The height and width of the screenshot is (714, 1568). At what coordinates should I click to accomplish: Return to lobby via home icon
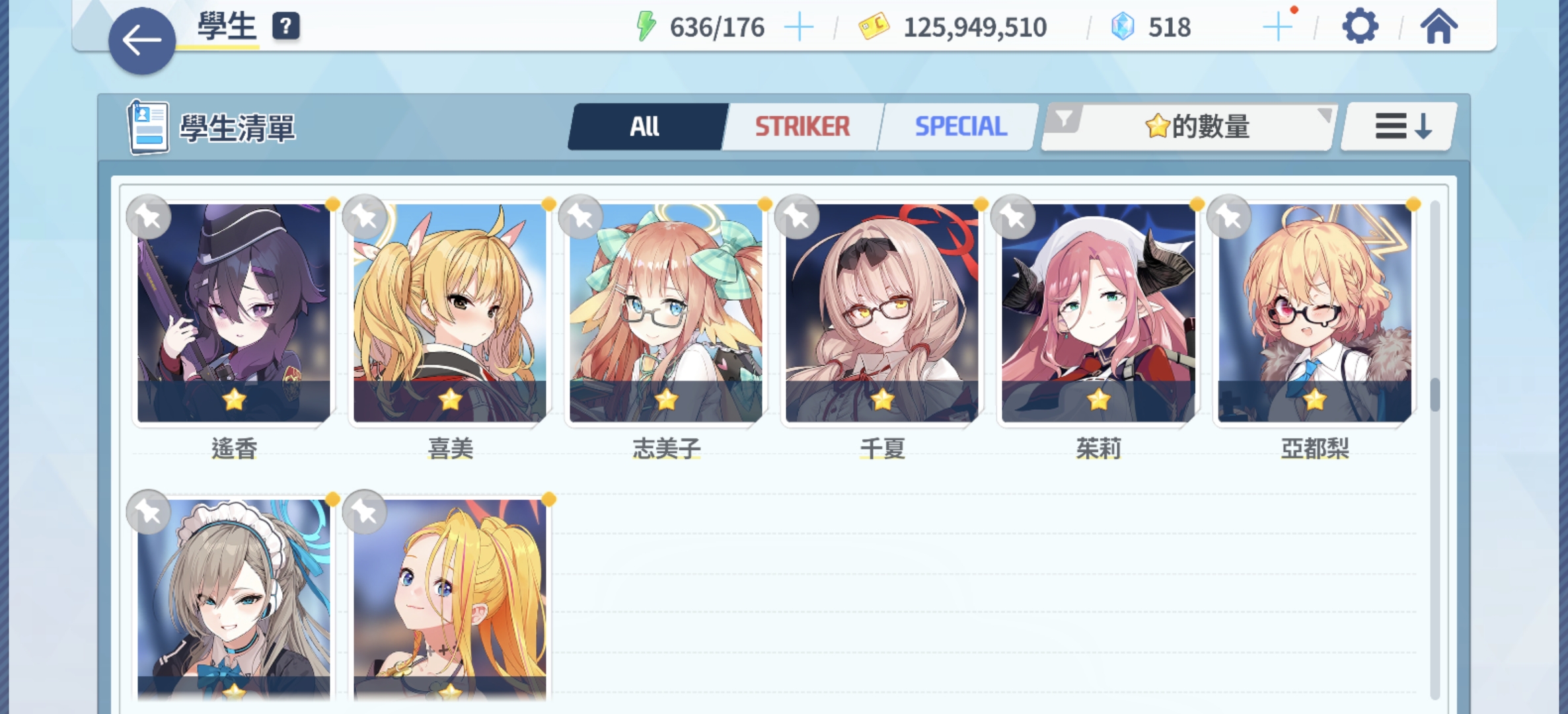1438,27
